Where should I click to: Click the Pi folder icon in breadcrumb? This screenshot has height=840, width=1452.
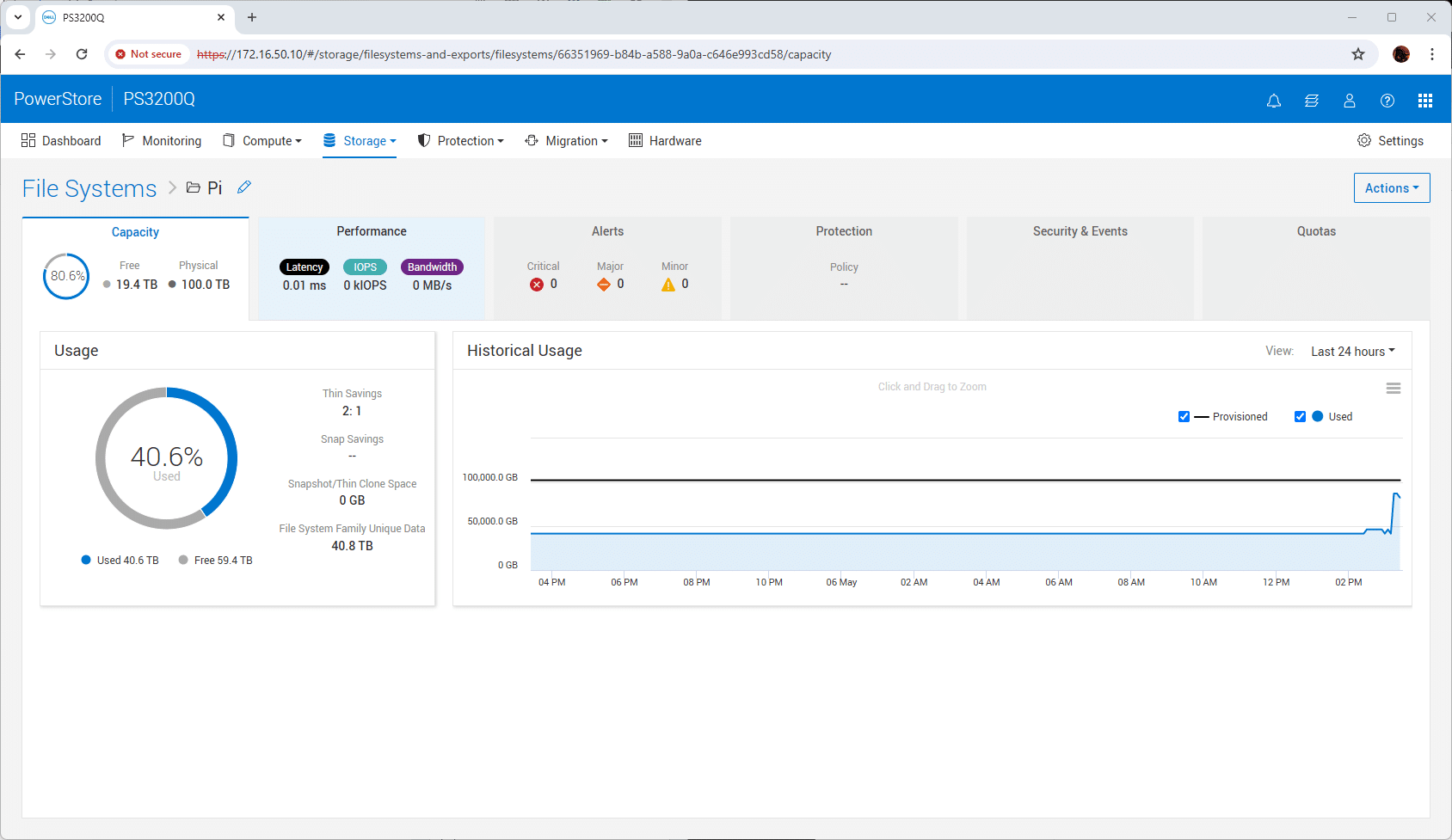(194, 188)
